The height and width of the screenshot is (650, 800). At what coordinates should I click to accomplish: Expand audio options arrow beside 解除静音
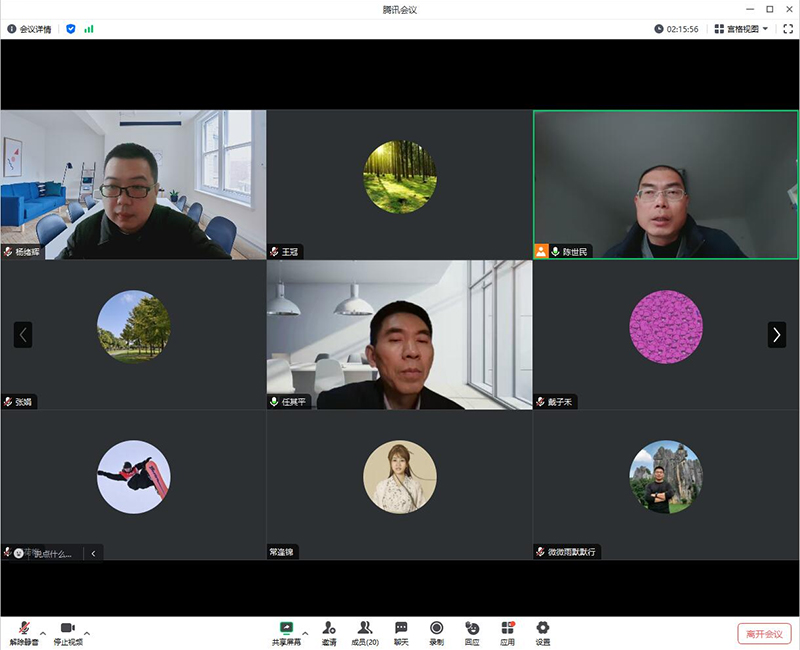pyautogui.click(x=43, y=633)
